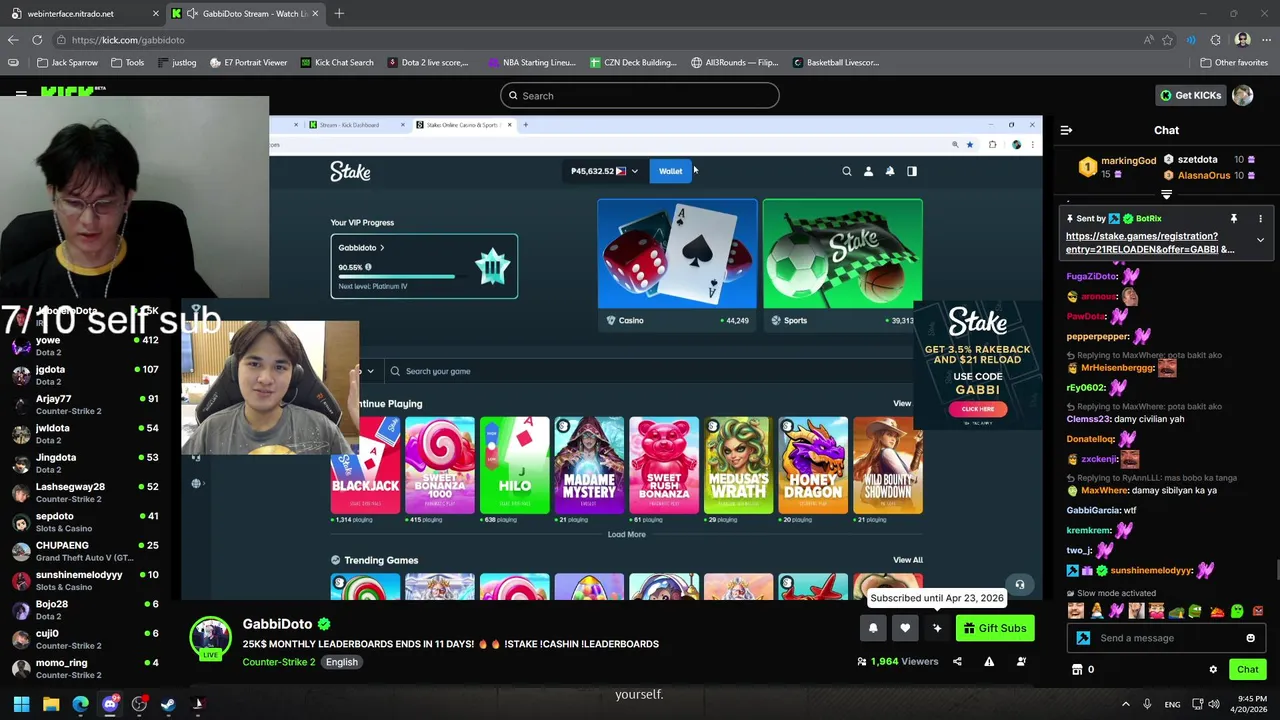Send message with Chat button
The image size is (1280, 720).
click(1248, 669)
